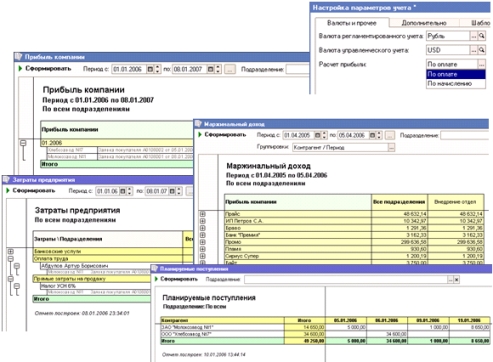The height and width of the screenshot is (362, 493).
Task: Click the spinner arrows beside date 01.04.2005
Action: [325, 135]
